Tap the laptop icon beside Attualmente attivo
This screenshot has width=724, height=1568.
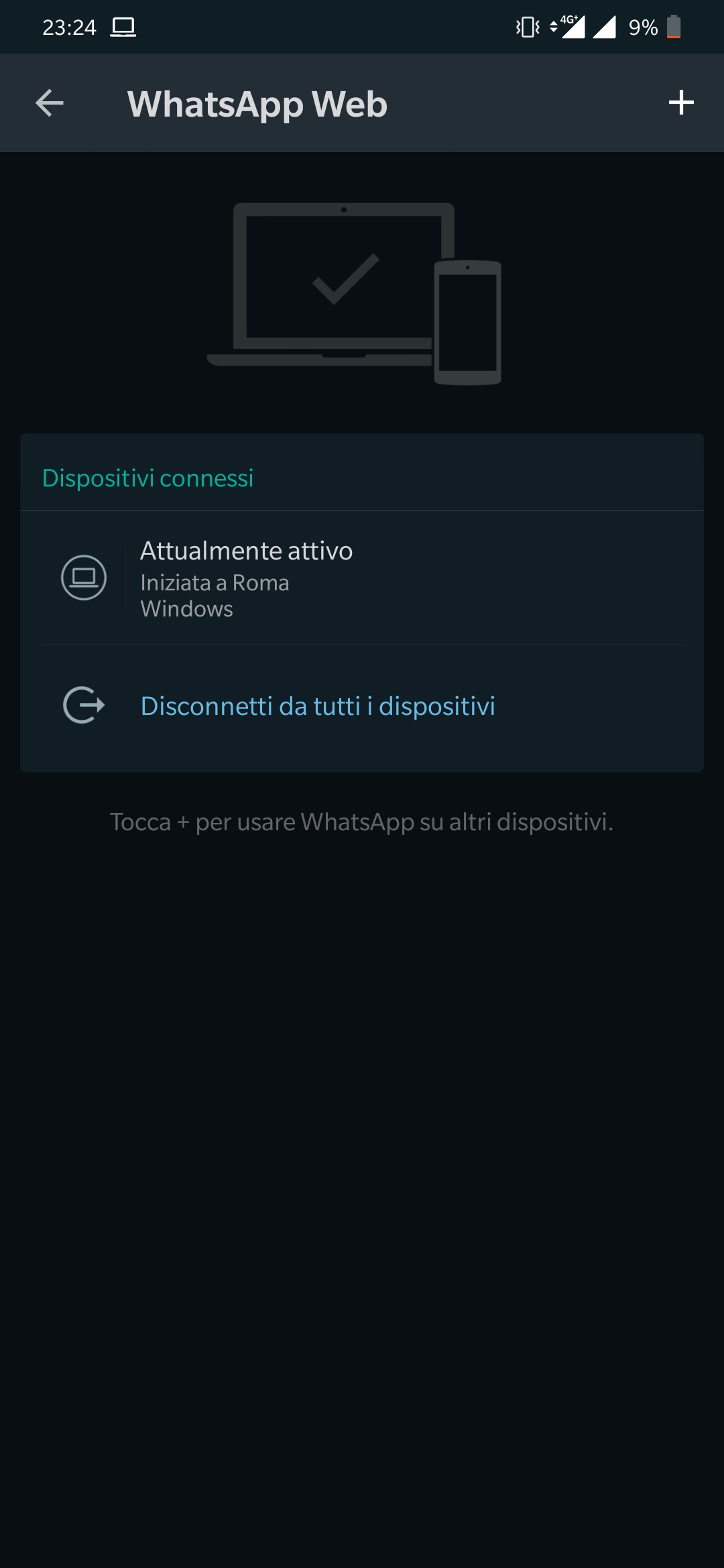[x=84, y=577]
